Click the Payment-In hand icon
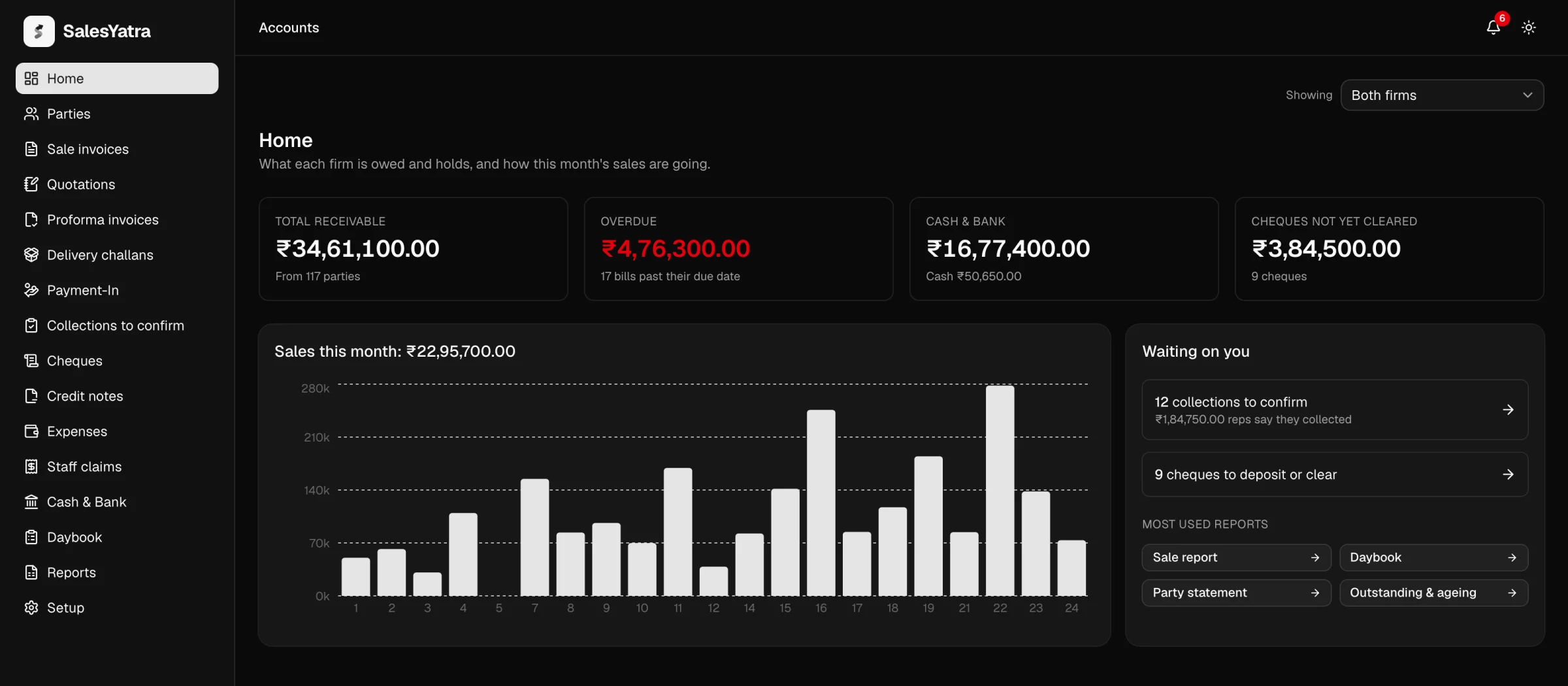Viewport: 1568px width, 686px height. point(31,290)
